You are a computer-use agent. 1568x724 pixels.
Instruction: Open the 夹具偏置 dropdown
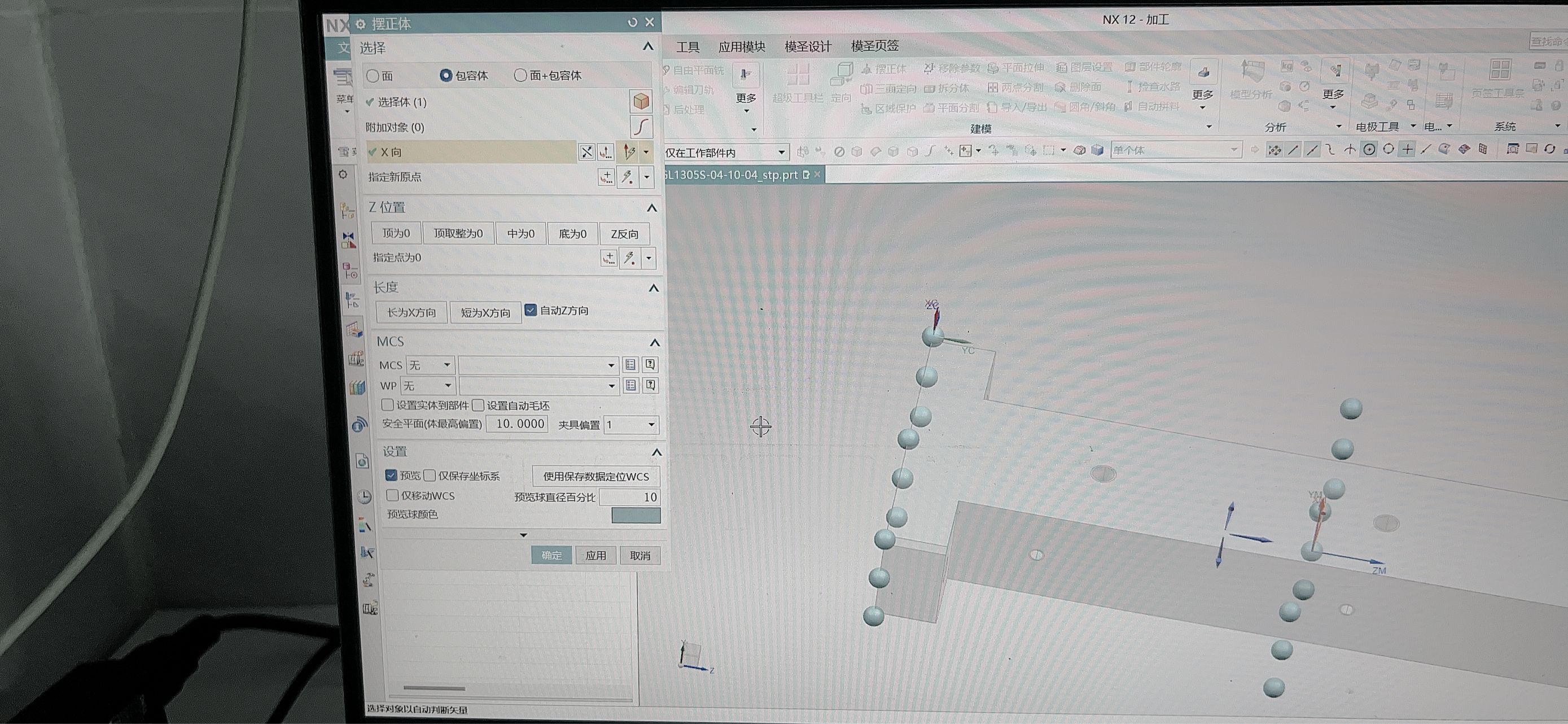630,425
